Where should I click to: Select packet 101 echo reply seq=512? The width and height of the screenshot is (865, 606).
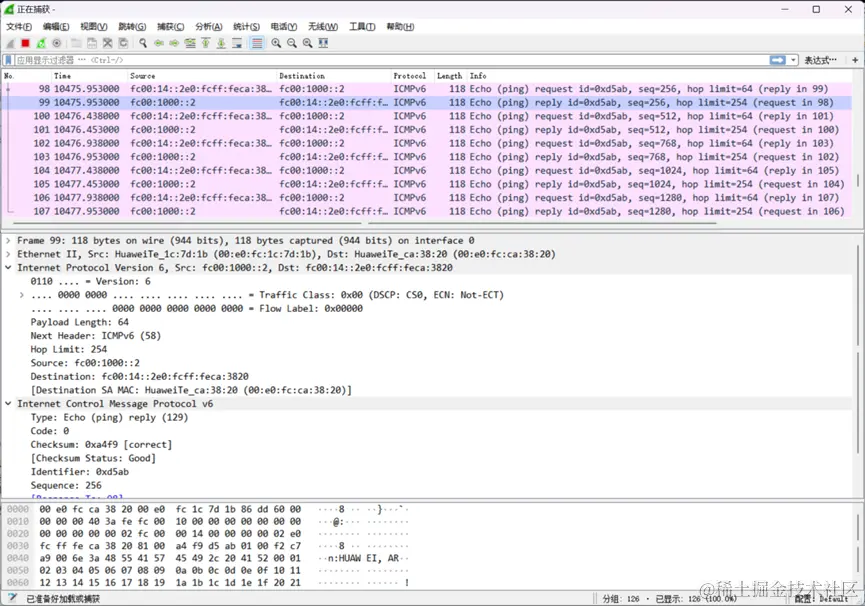[427, 130]
